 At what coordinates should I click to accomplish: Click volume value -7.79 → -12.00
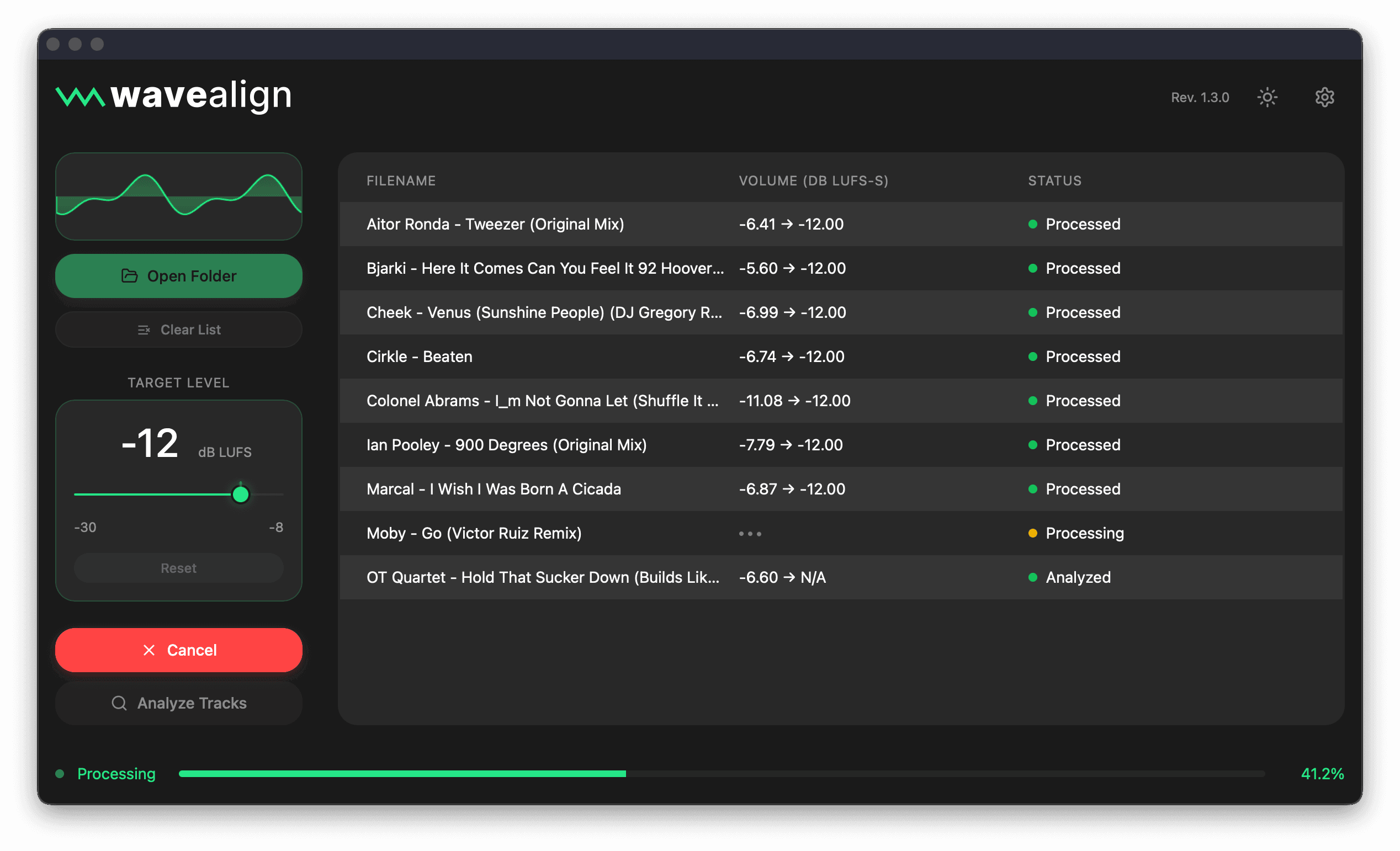(x=791, y=445)
